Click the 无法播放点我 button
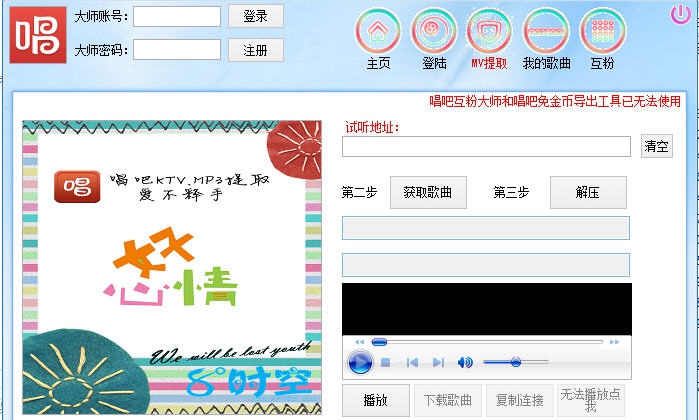Screen dimensions: 699x420 (591, 400)
